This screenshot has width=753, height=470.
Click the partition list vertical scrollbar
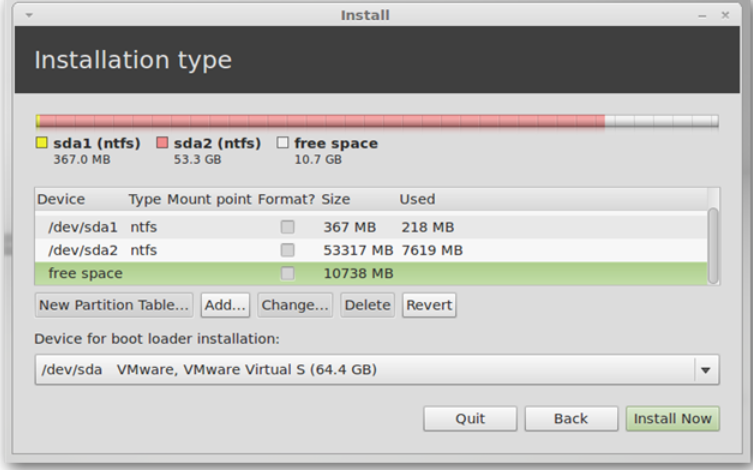pos(713,246)
